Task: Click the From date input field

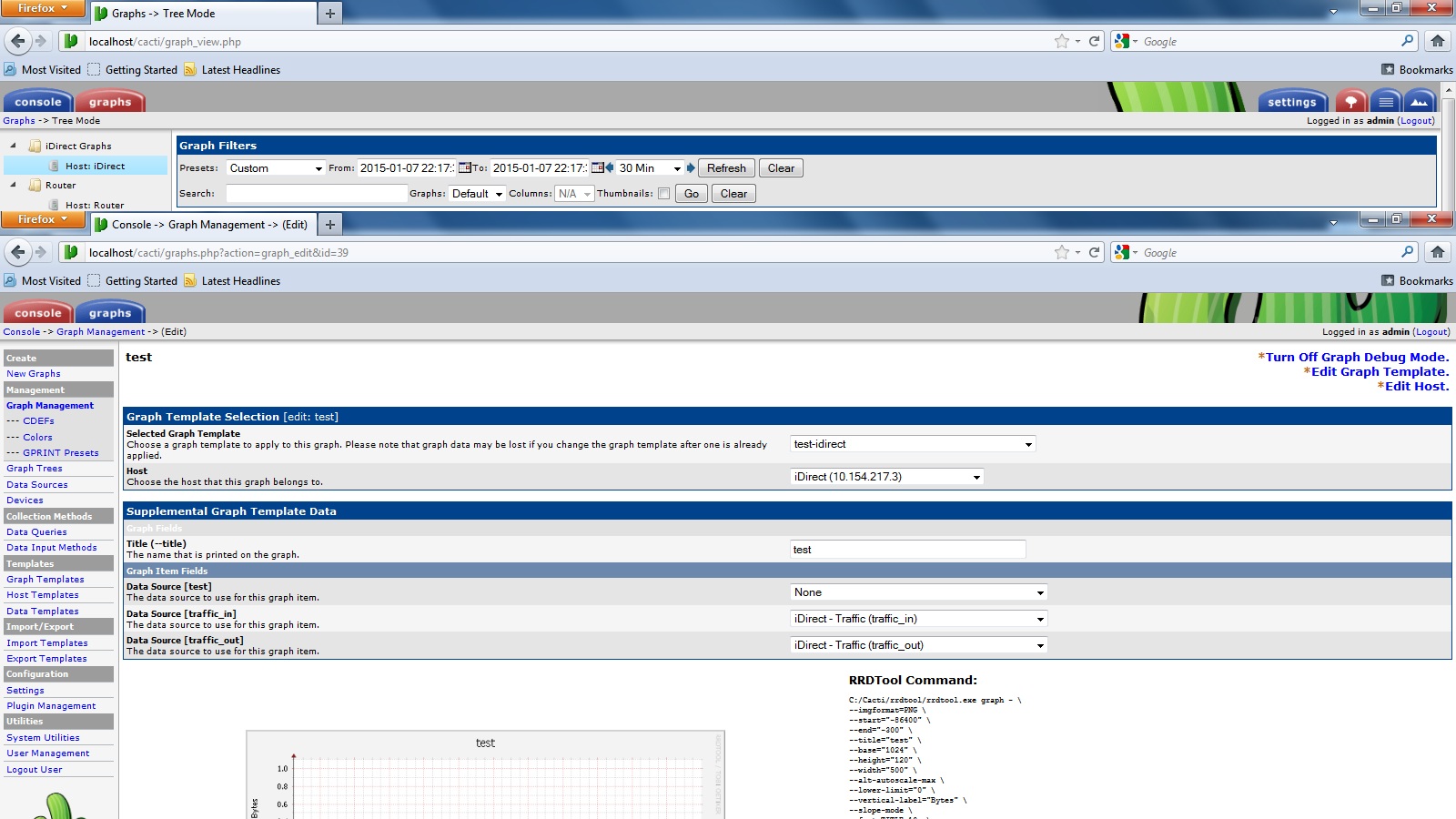Action: (x=406, y=167)
